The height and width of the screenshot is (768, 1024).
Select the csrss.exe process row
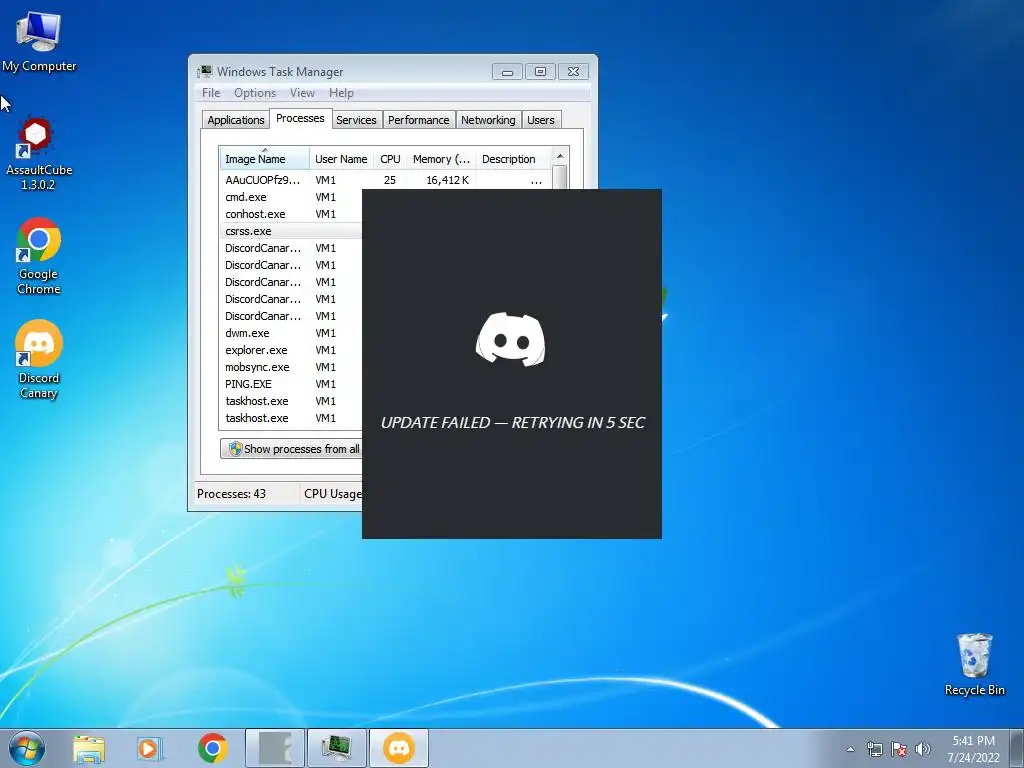point(291,231)
